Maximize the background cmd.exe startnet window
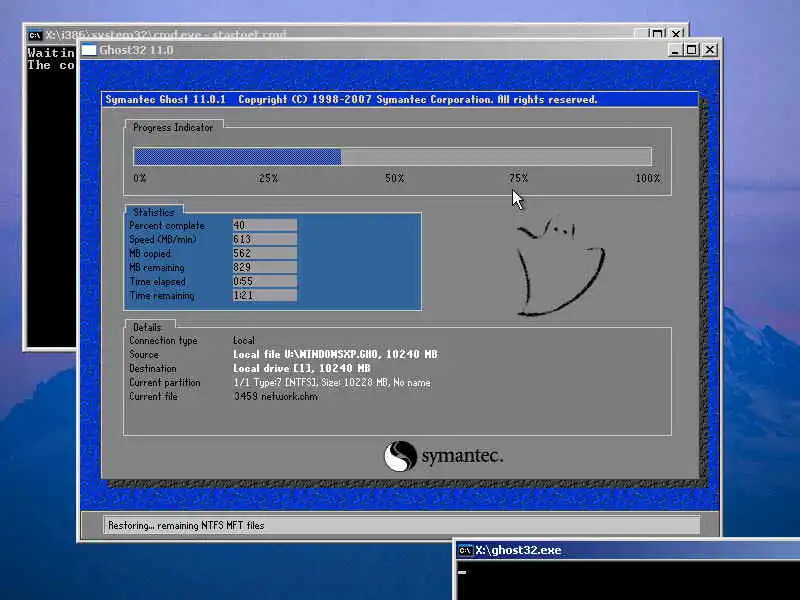Screen dimensions: 800x600 (658, 34)
